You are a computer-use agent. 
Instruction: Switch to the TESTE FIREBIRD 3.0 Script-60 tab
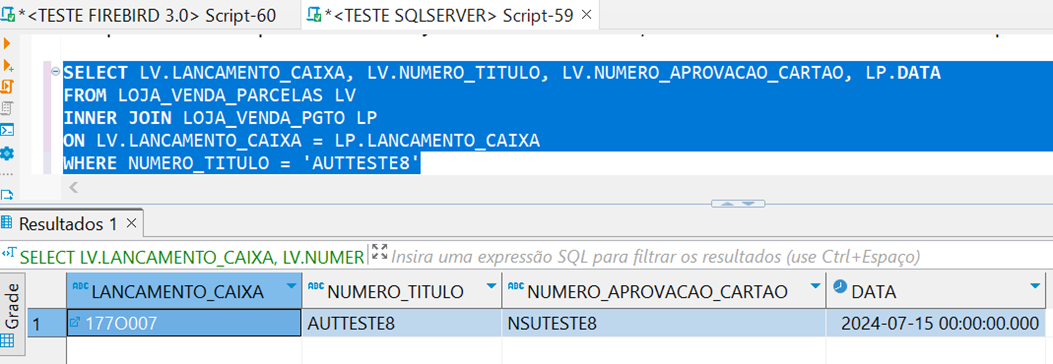pyautogui.click(x=143, y=15)
